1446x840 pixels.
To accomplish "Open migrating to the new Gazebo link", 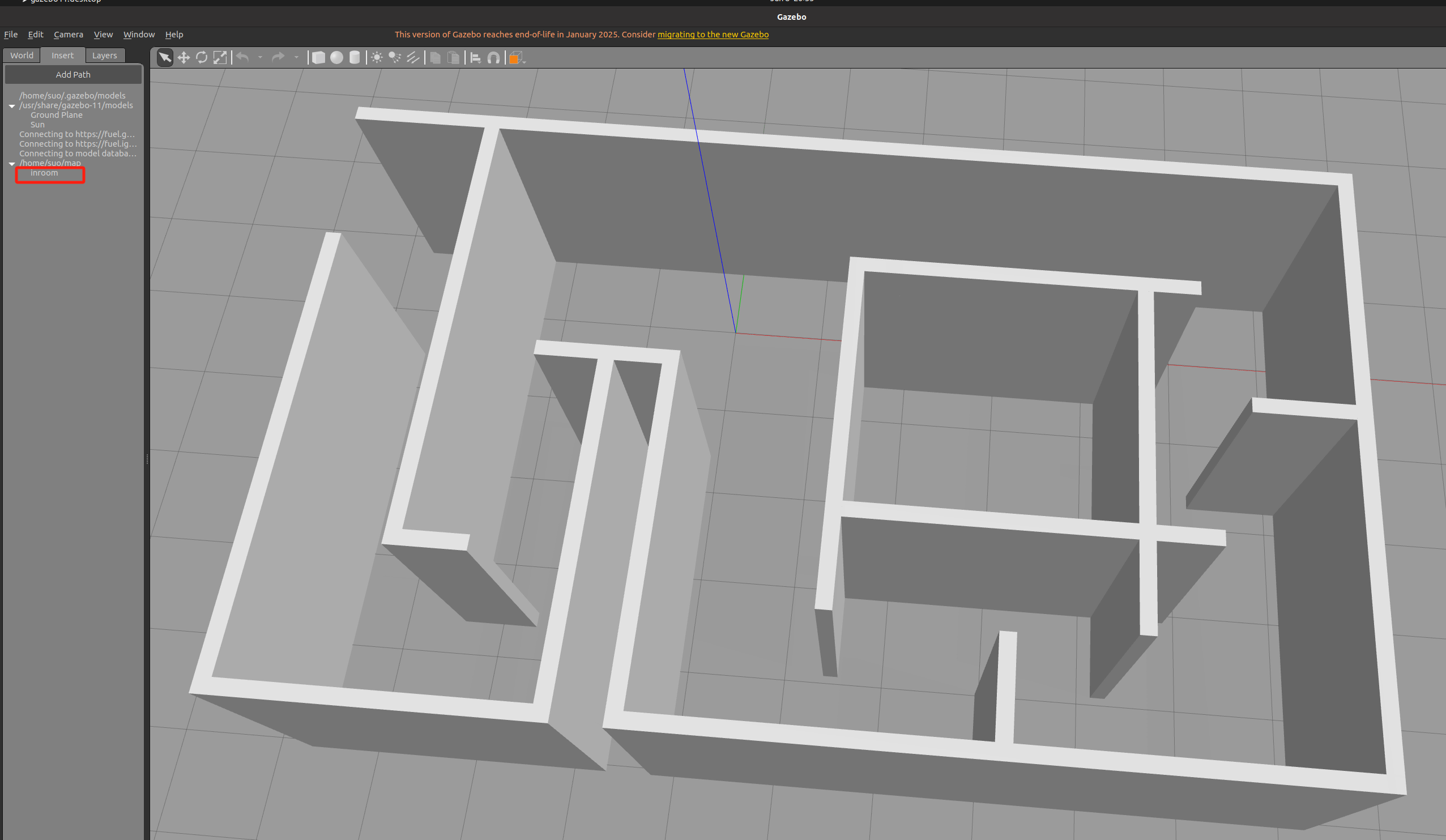I will pyautogui.click(x=713, y=35).
